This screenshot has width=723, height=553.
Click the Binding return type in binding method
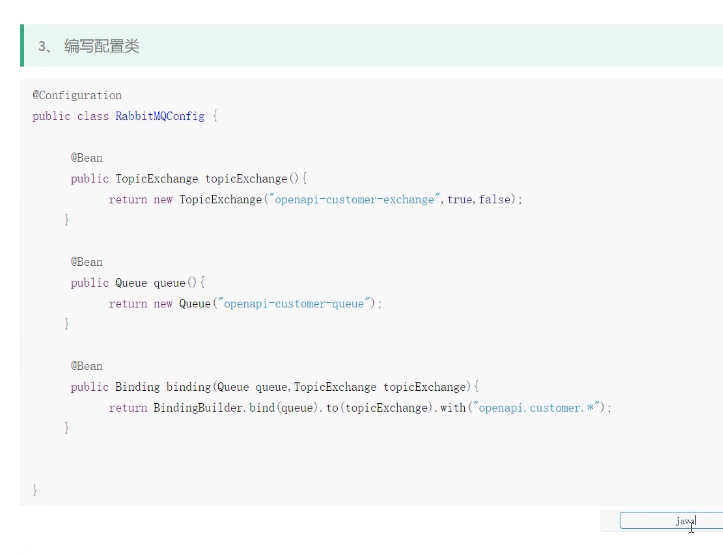click(137, 387)
